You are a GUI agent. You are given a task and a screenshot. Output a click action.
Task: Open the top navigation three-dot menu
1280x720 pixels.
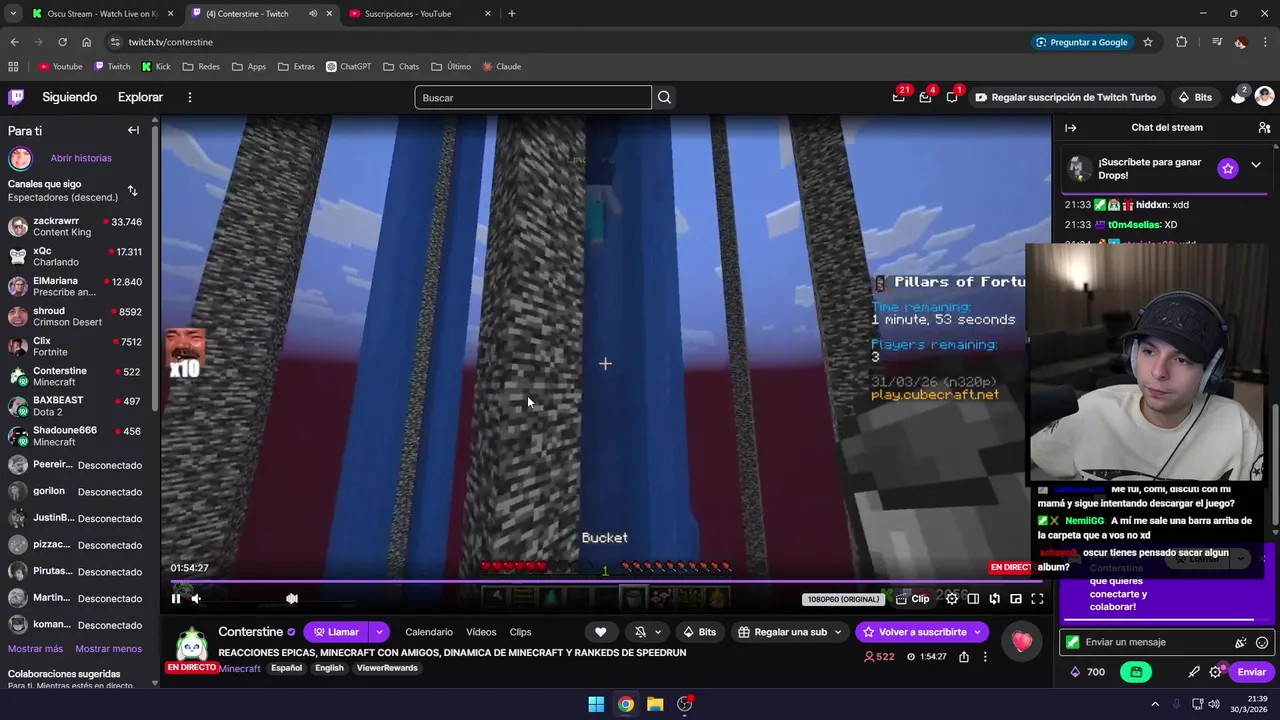tap(189, 97)
